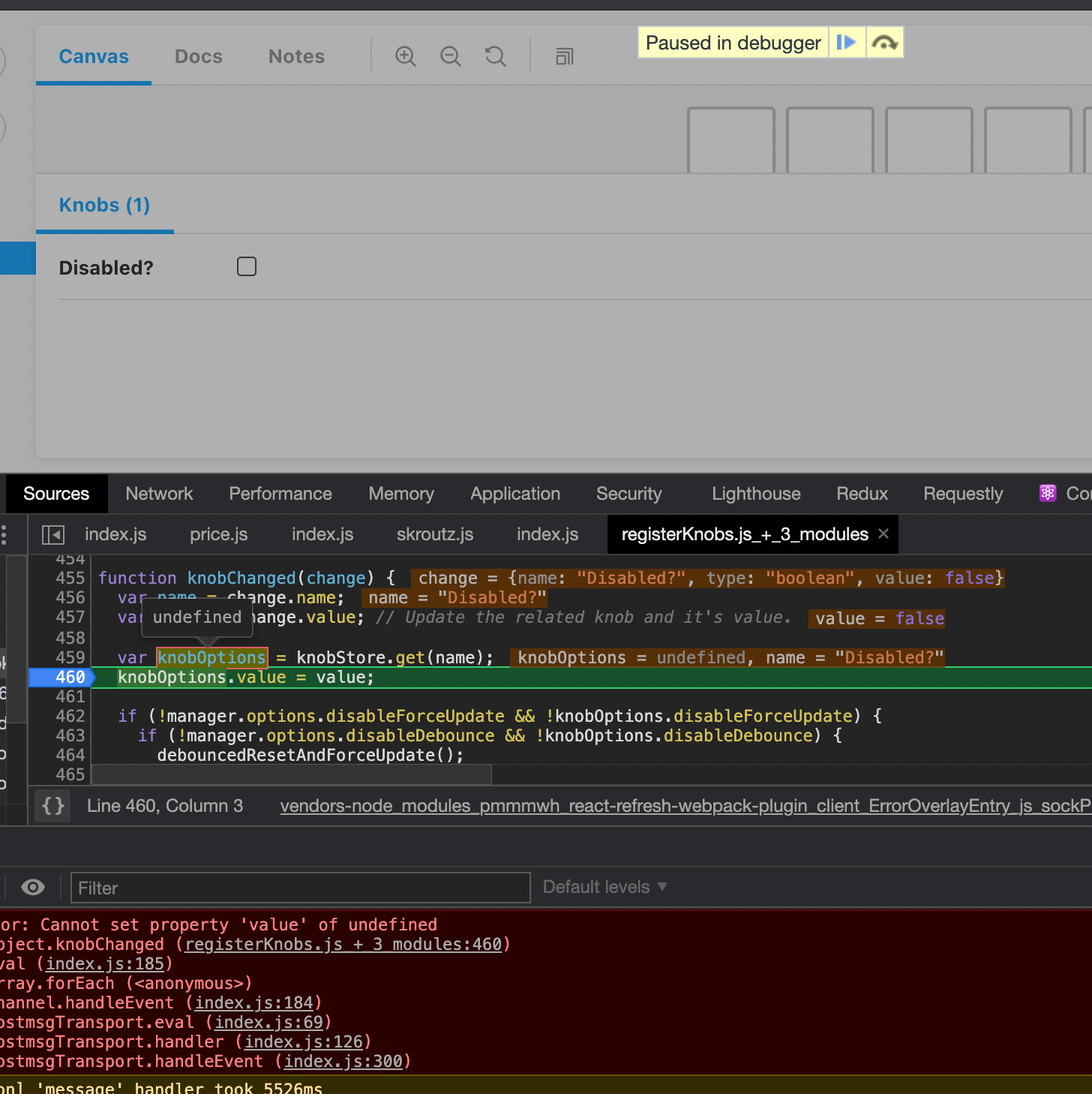
Task: Open the Requestly panel
Action: coord(963,494)
